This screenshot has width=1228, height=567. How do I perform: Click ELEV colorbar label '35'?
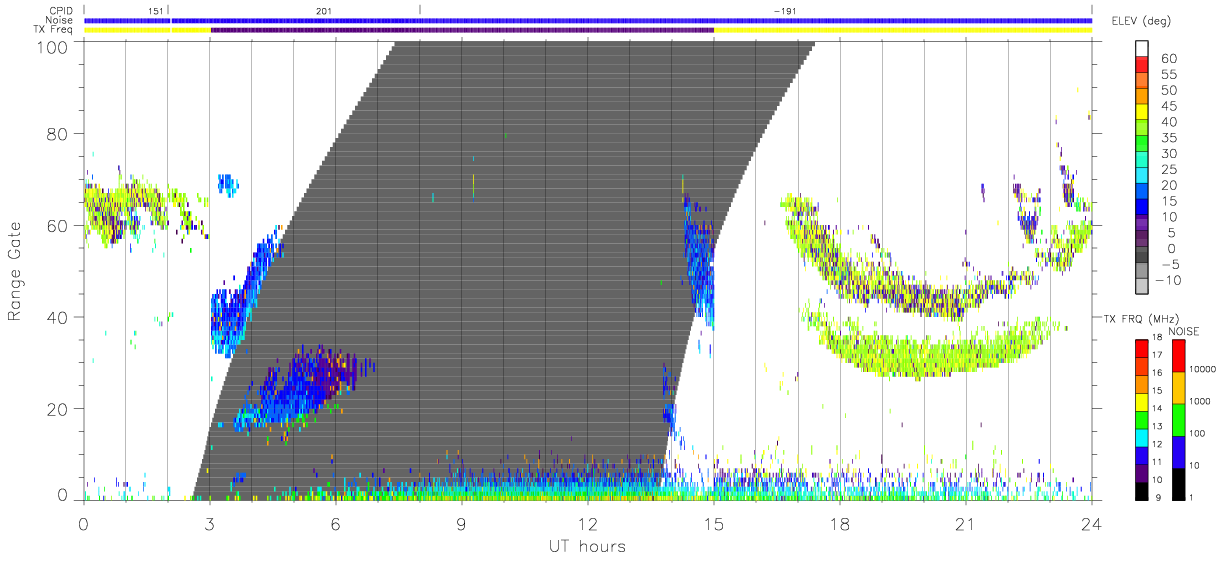(1167, 138)
